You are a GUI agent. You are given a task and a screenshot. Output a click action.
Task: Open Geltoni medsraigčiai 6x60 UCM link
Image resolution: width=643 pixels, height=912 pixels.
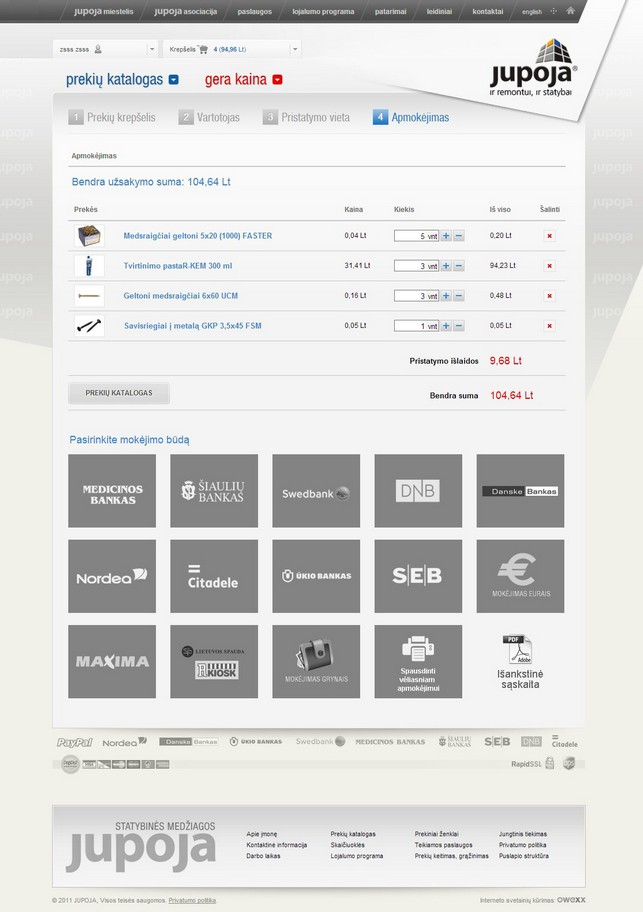pos(181,296)
